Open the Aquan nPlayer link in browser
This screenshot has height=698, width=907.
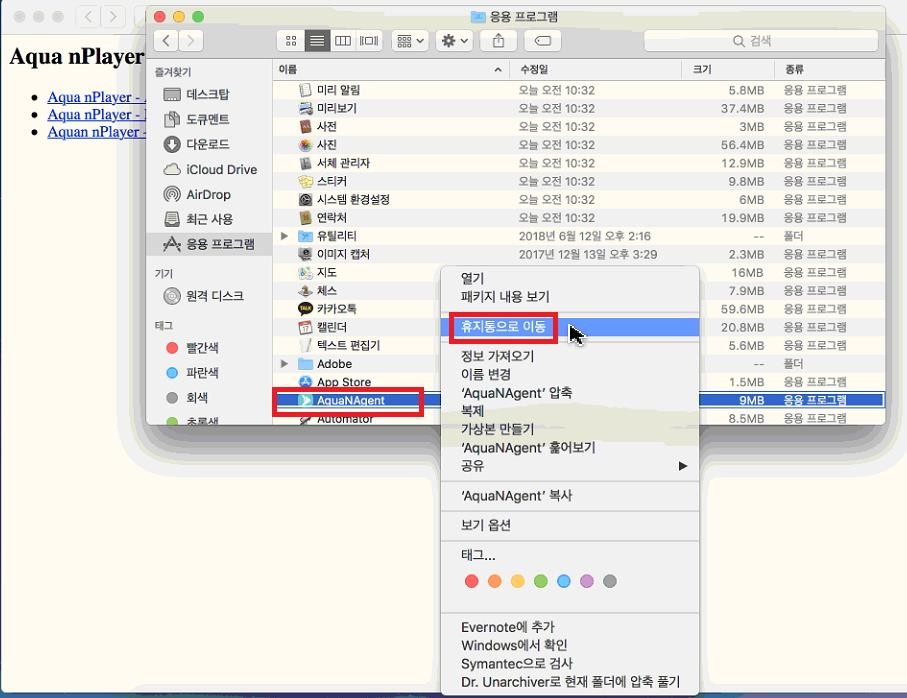click(96, 132)
